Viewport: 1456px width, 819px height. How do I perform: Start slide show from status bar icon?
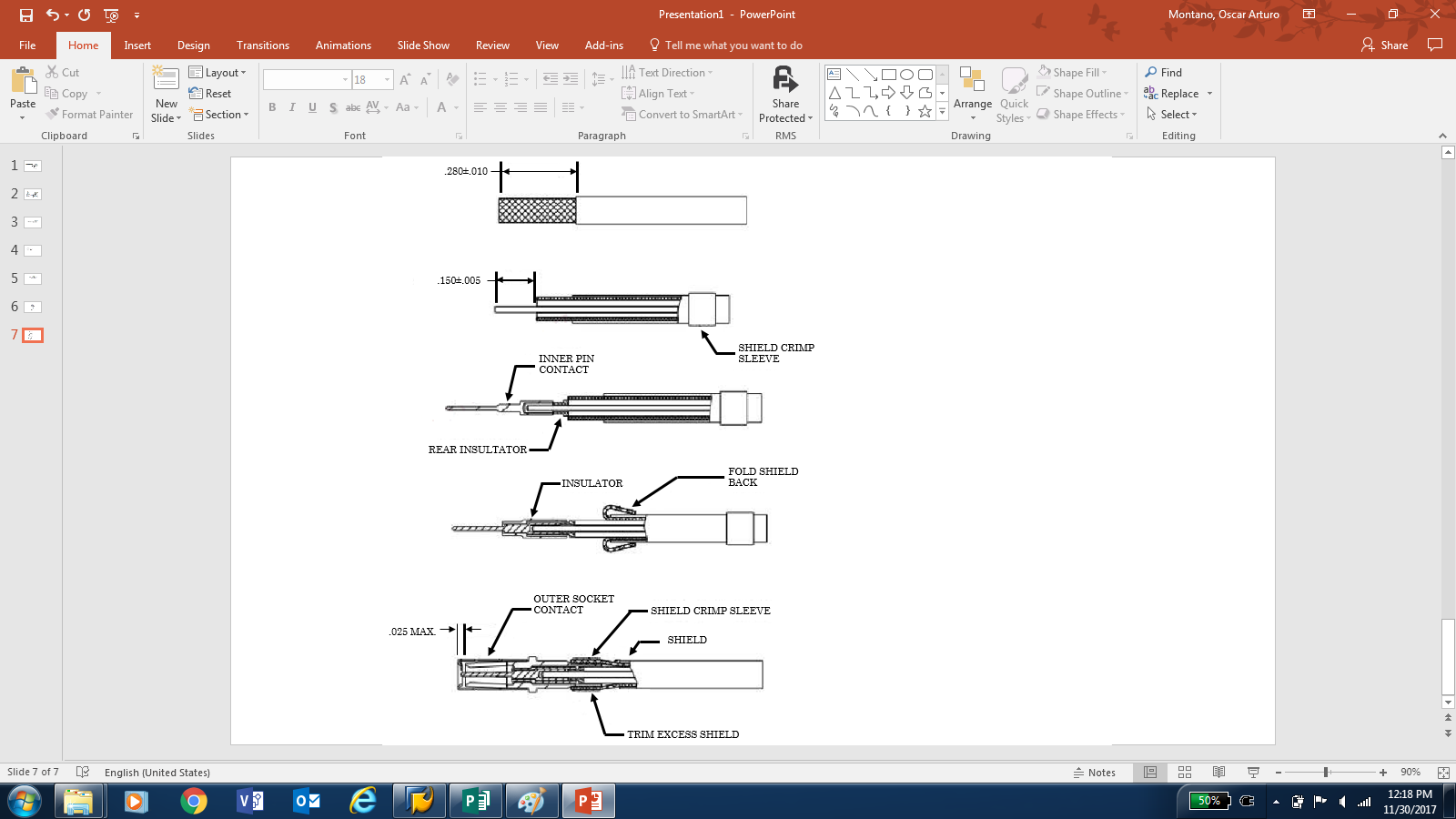point(1253,772)
